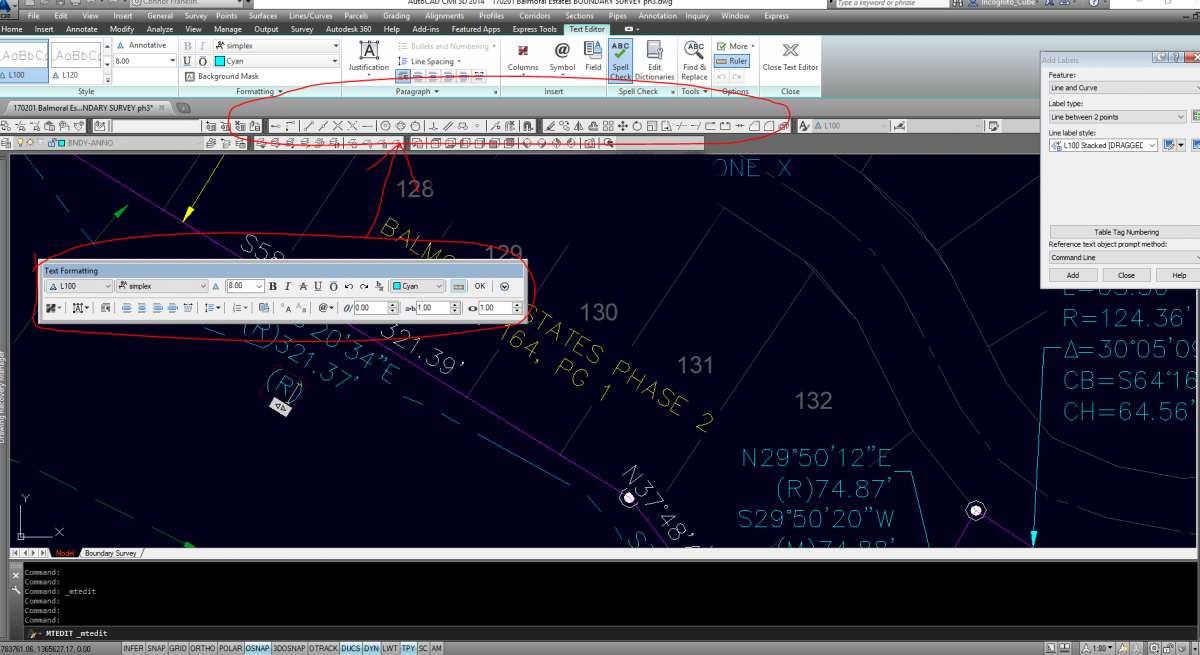Click Background Mask in Formatting panel
This screenshot has height=655, width=1200.
click(x=221, y=76)
